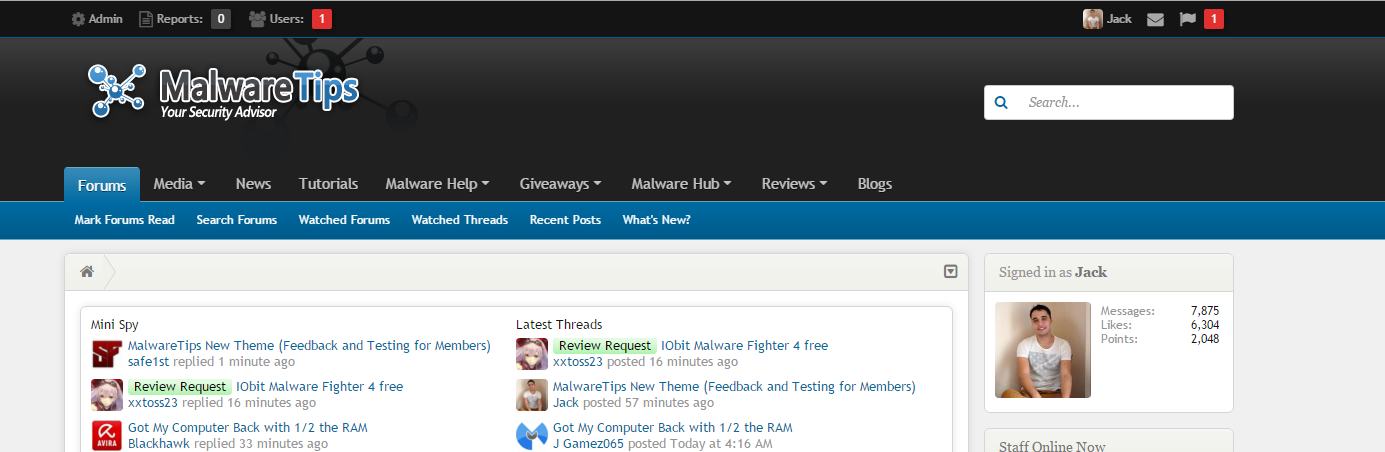The height and width of the screenshot is (452, 1385).
Task: Click Messages count 7,875
Action: click(x=1205, y=311)
